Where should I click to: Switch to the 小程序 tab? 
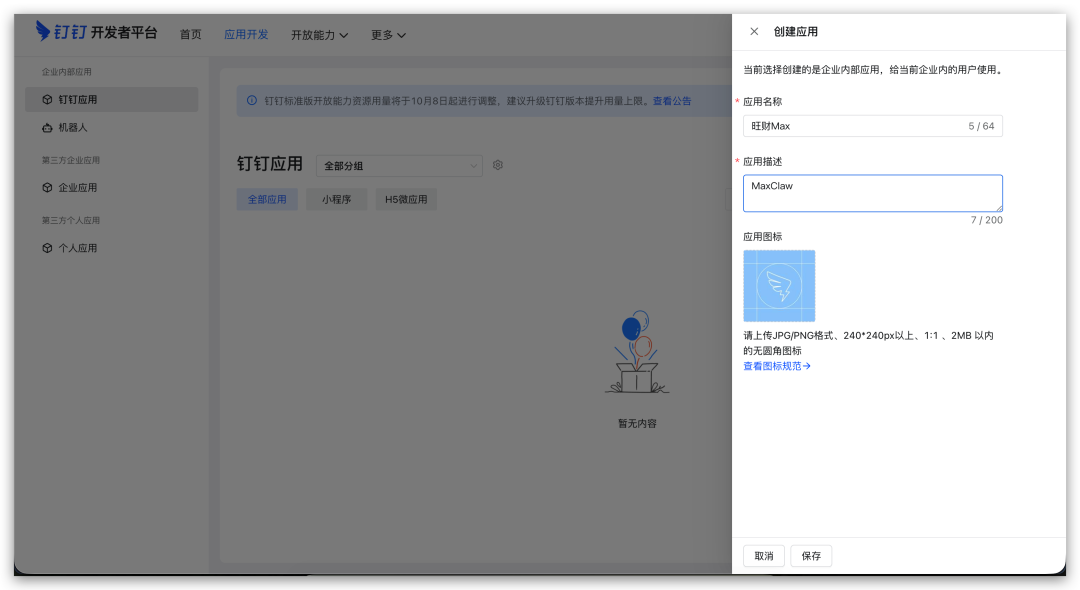coord(336,200)
